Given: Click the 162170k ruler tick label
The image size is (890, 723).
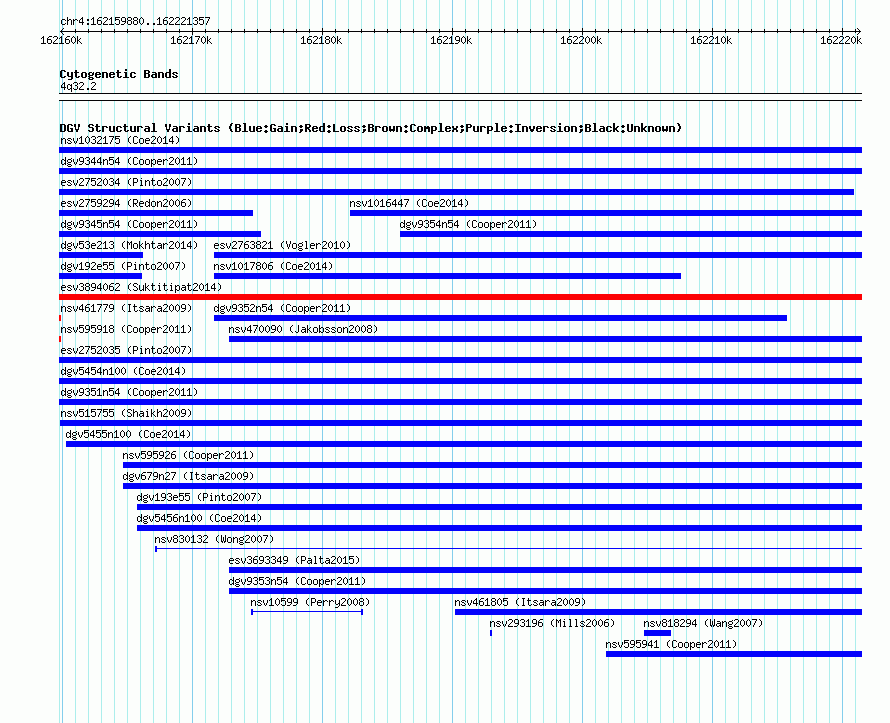Looking at the screenshot, I should pyautogui.click(x=191, y=40).
